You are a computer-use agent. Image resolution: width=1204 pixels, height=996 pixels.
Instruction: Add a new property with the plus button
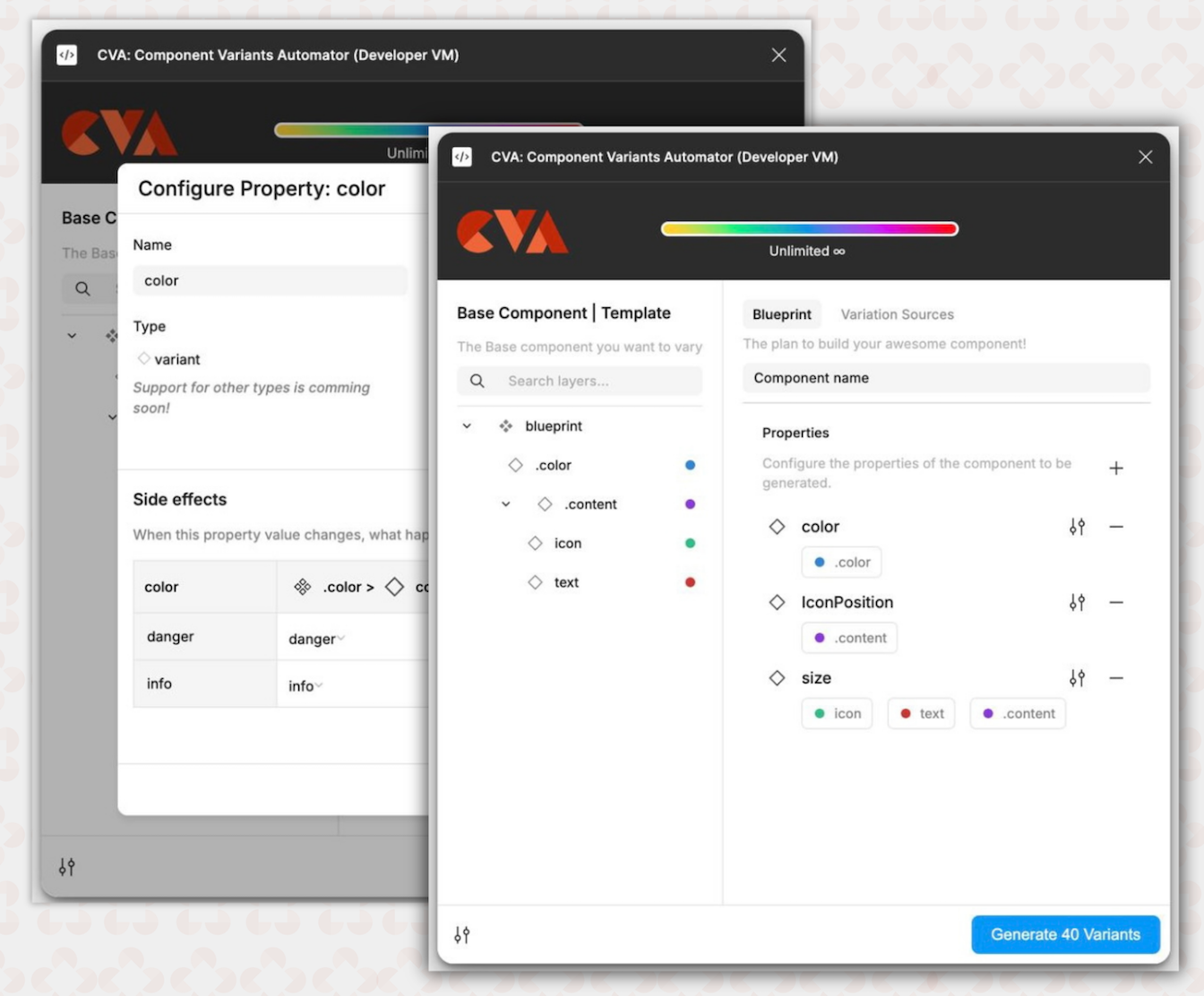[x=1116, y=468]
